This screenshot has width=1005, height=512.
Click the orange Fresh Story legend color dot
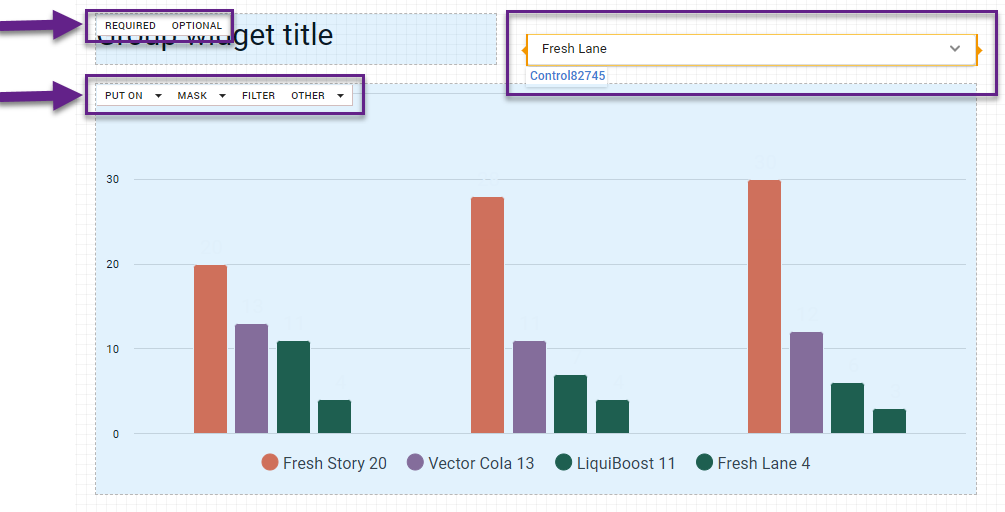click(270, 462)
